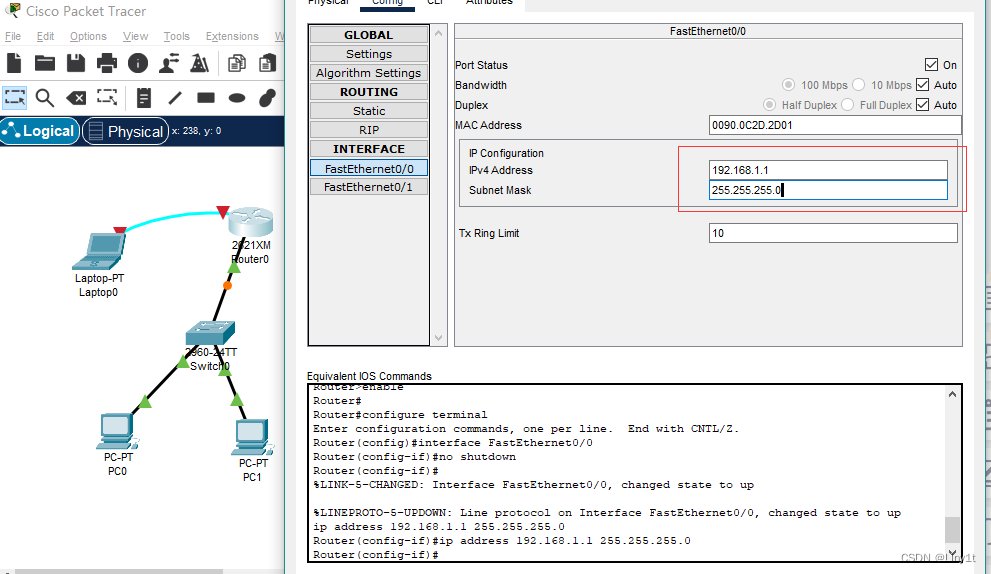Viewport: 991px width, 574px height.
Task: Click the IOS commands scroll up arrow
Action: (x=952, y=394)
